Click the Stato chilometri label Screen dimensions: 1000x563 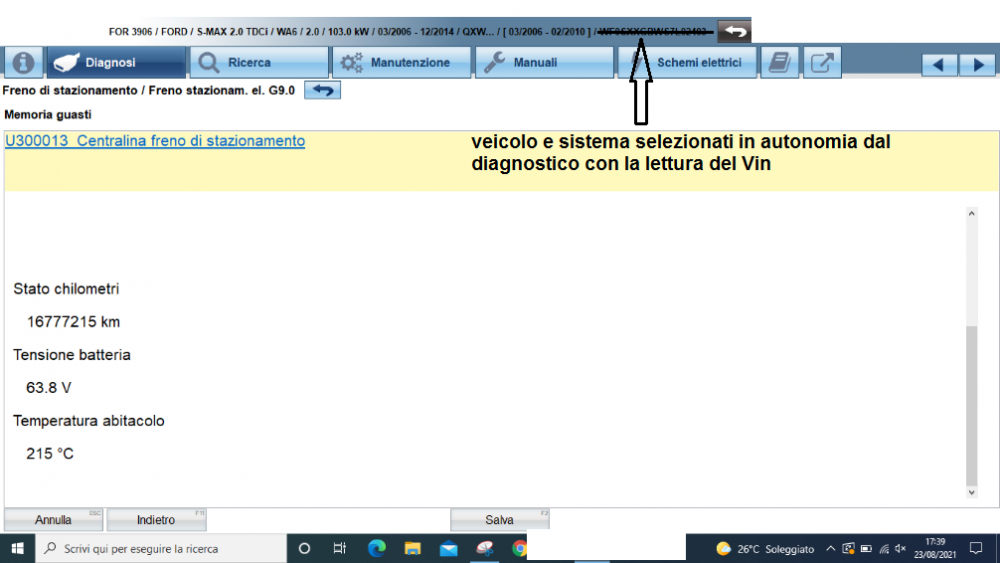pyautogui.click(x=66, y=289)
